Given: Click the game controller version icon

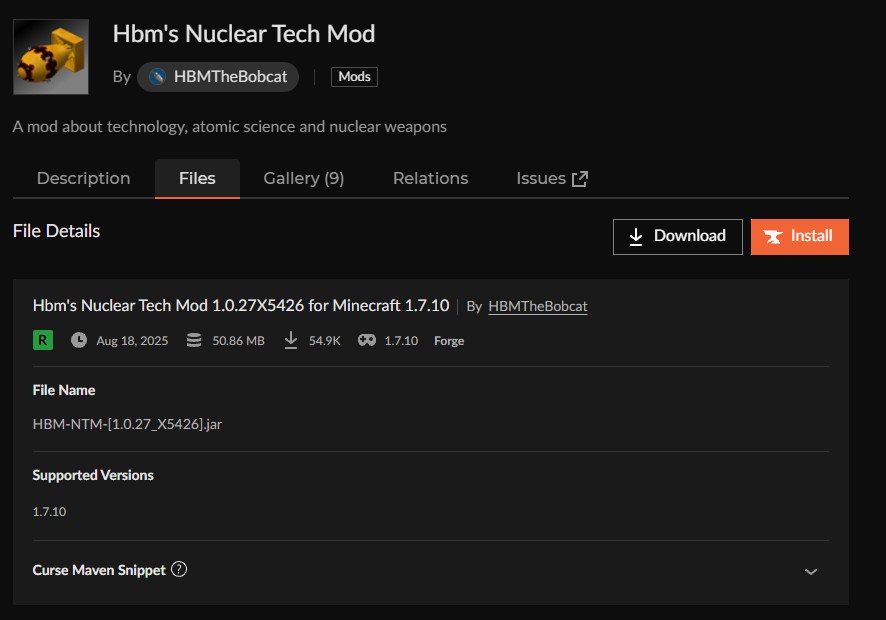Looking at the screenshot, I should 367,340.
